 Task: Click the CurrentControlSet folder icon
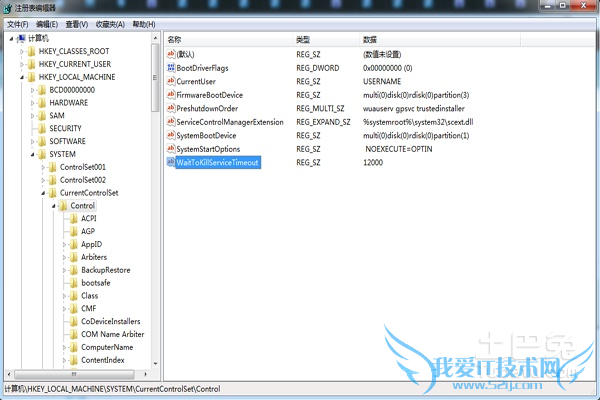[x=53, y=193]
